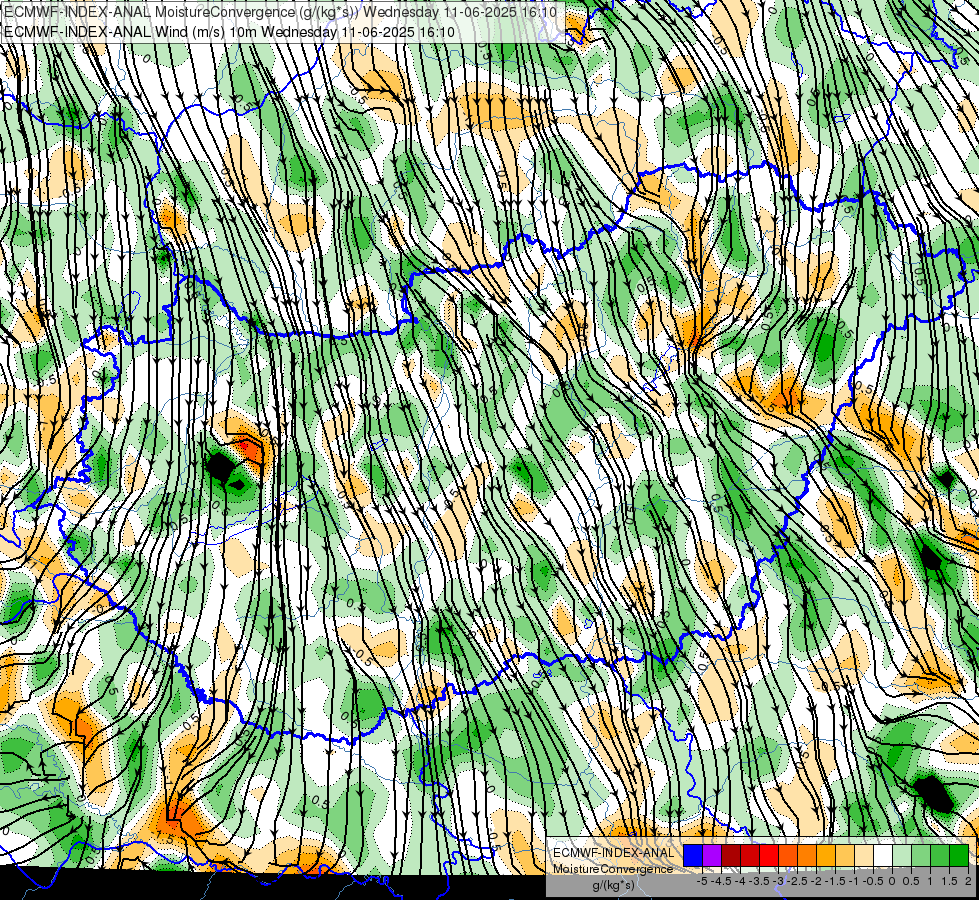Click the ECMWF-INDEX-ANAL label in the legend
The height and width of the screenshot is (900, 979).
pos(613,853)
